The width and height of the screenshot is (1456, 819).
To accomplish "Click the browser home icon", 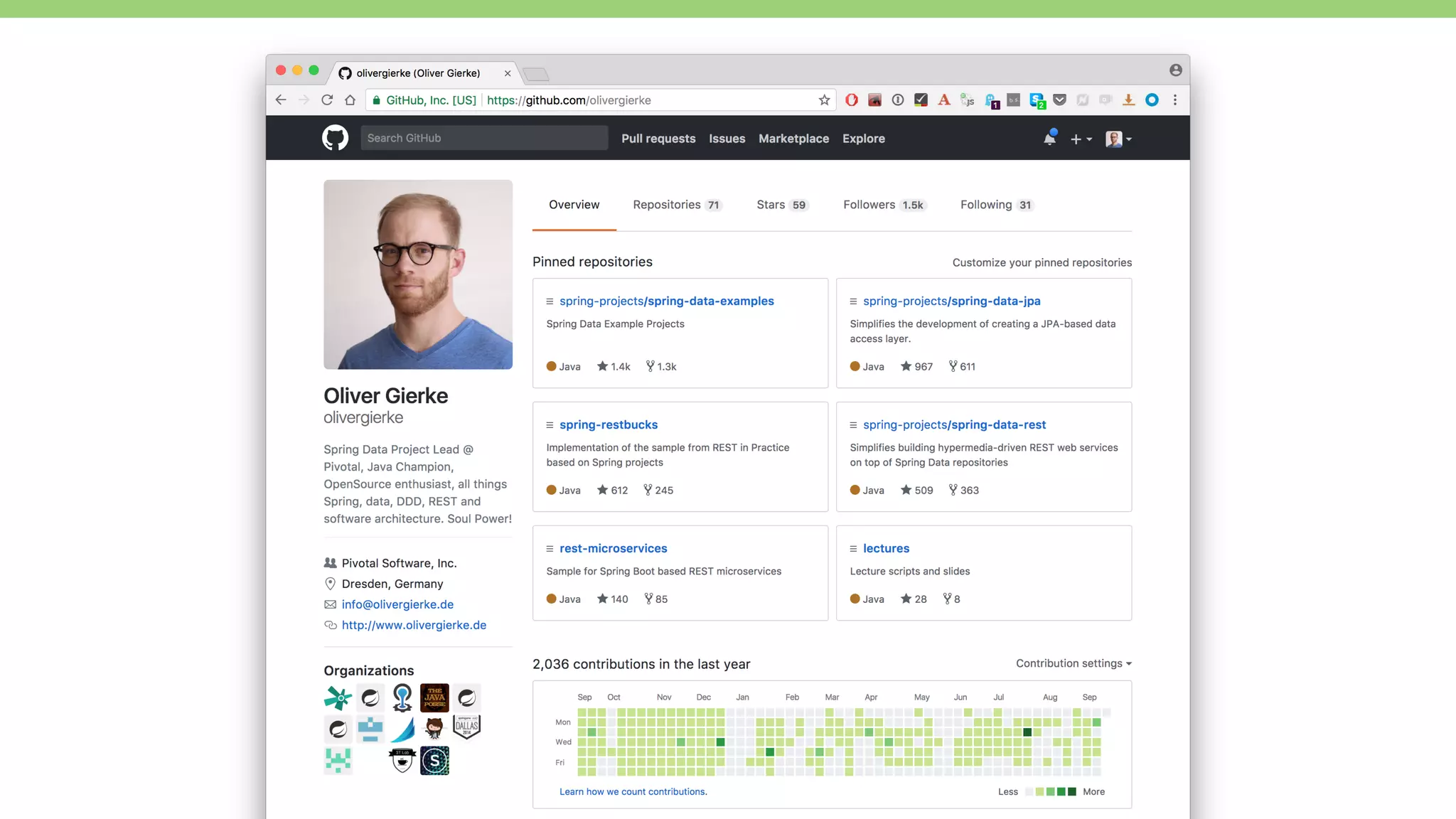I will (x=350, y=100).
